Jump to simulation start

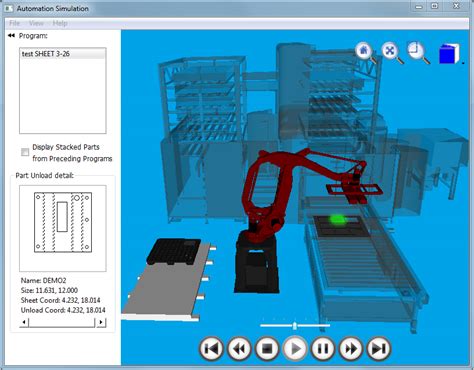[x=211, y=349]
